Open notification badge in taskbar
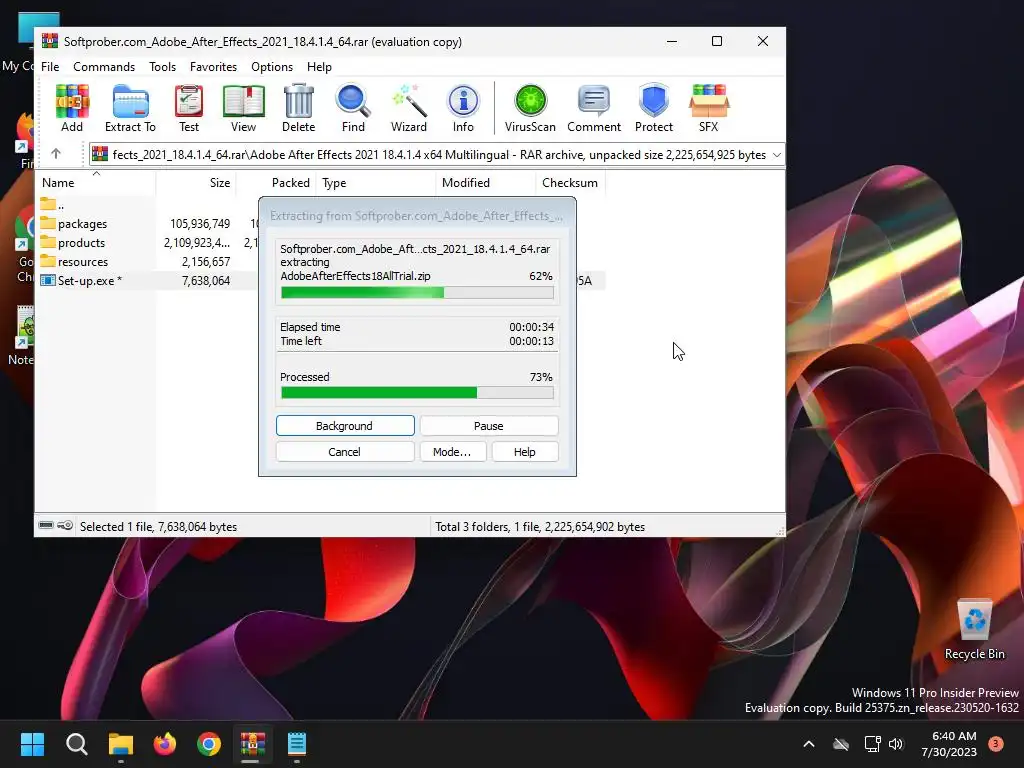The height and width of the screenshot is (768, 1024). [x=996, y=743]
